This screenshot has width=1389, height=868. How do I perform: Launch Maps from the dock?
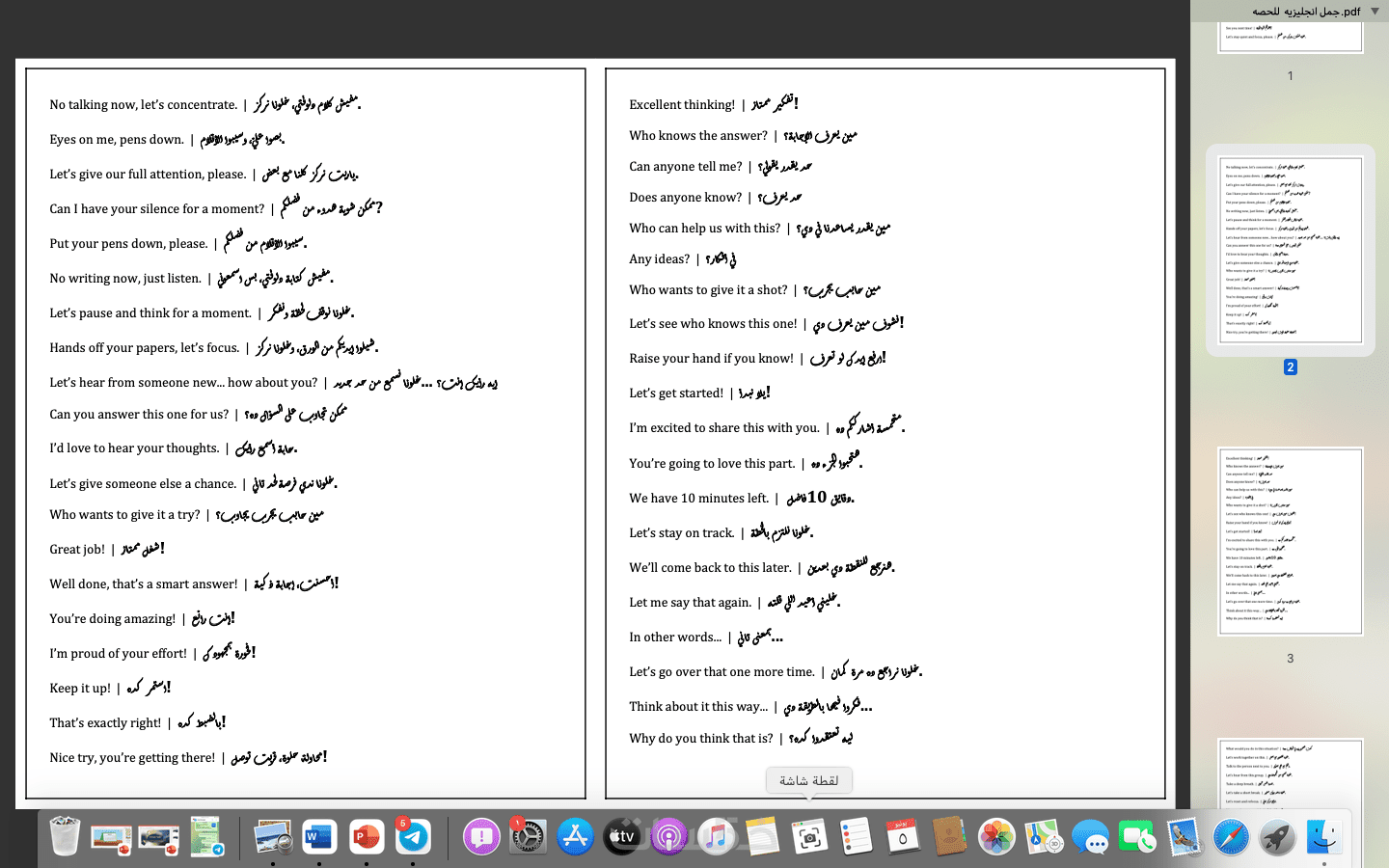1043,836
